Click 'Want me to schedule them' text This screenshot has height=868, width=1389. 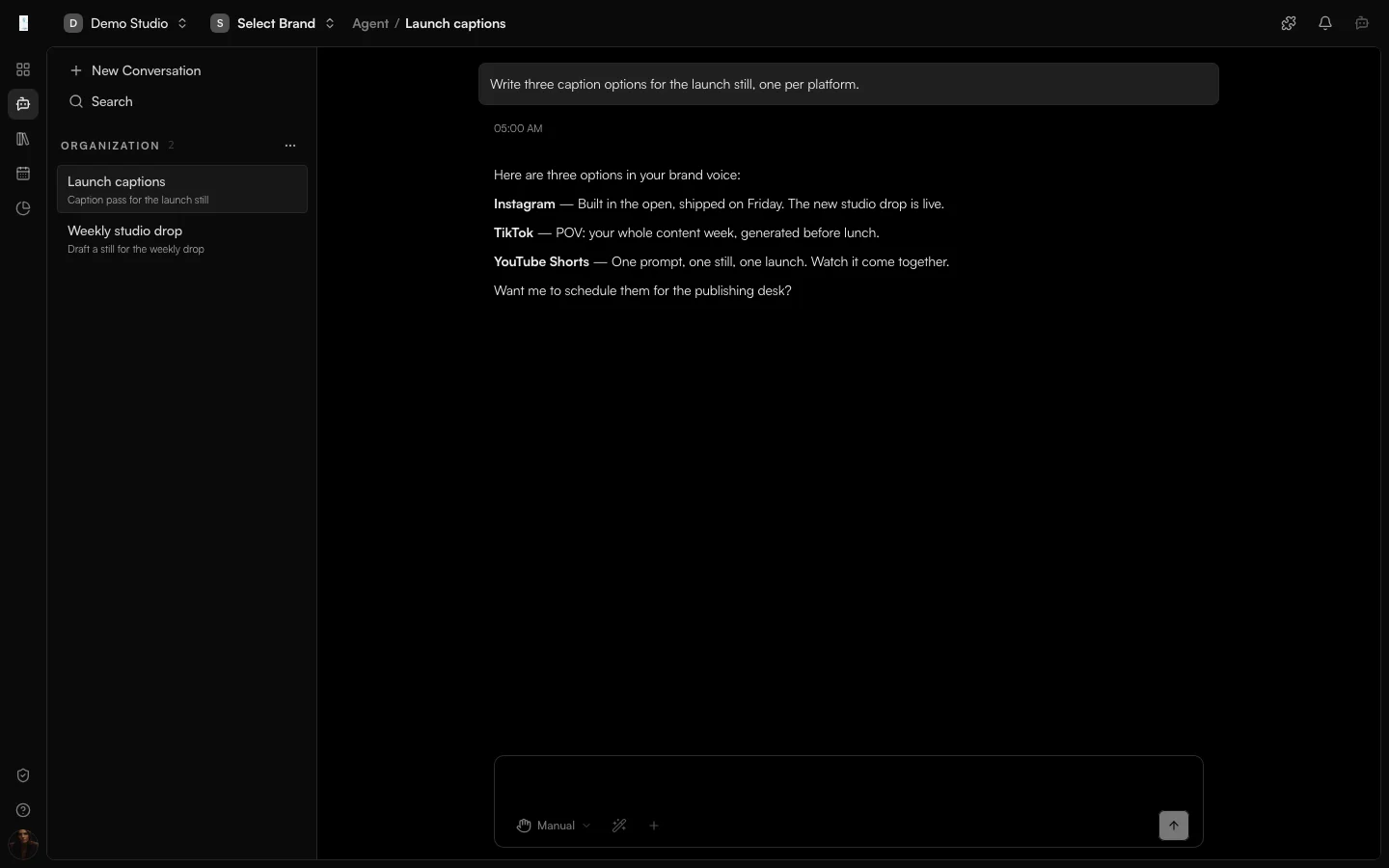(x=642, y=290)
